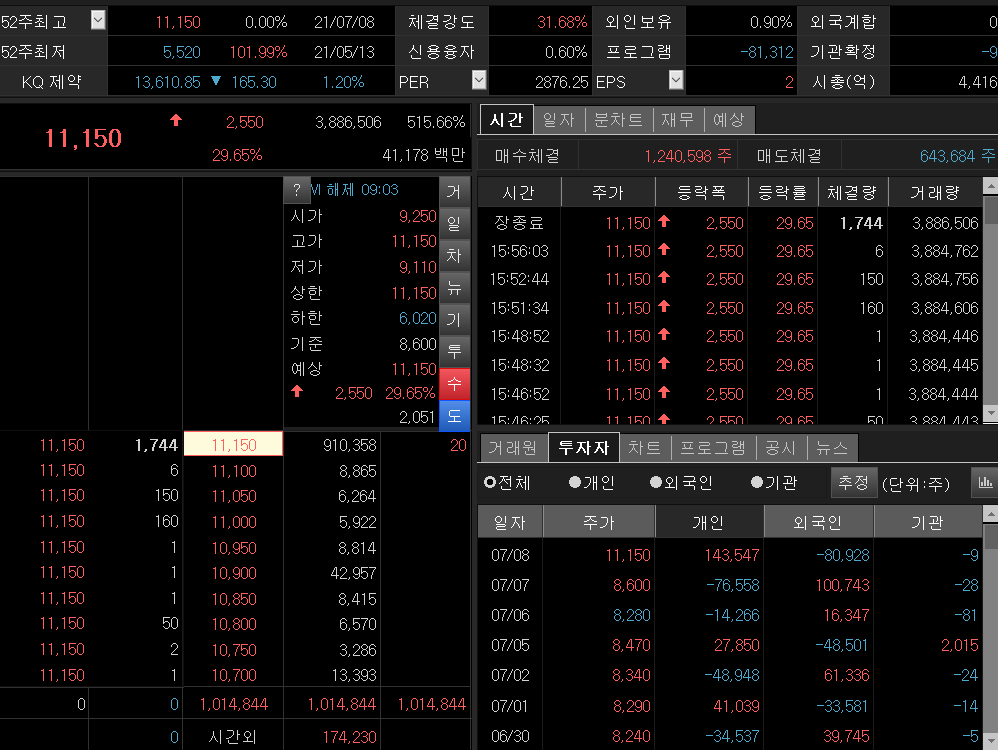The height and width of the screenshot is (750, 998).
Task: Open the 차트 tab in lower panel
Action: coord(645,448)
